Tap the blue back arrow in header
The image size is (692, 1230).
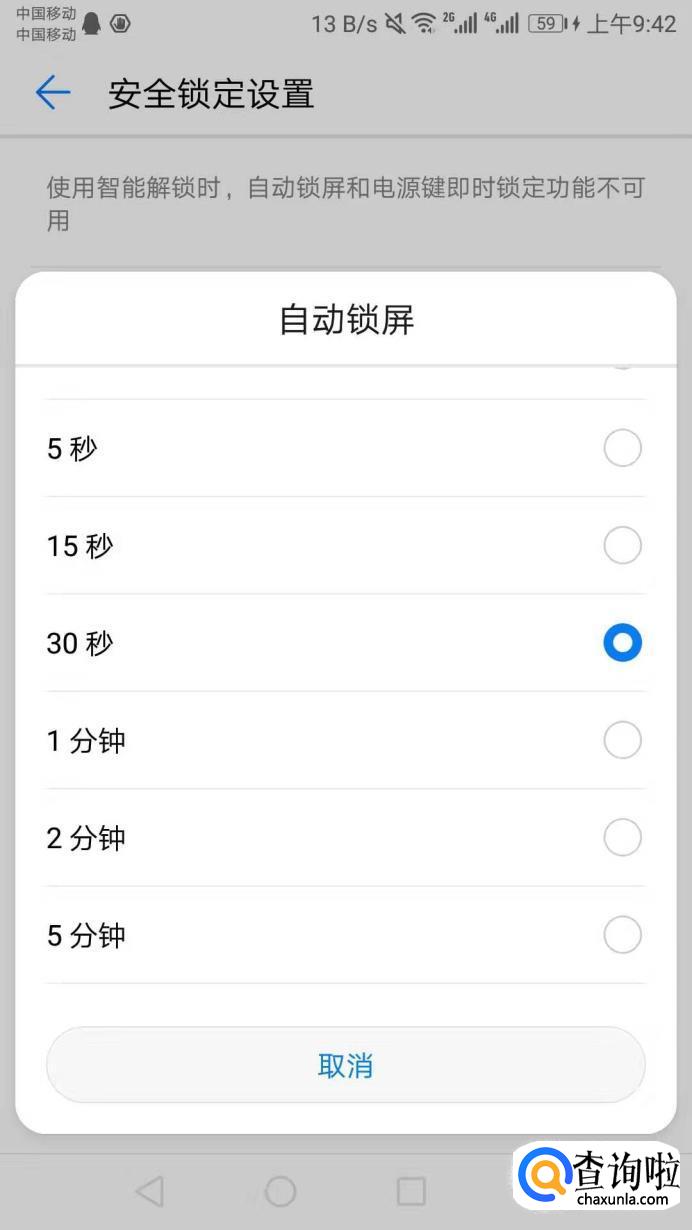pos(53,94)
